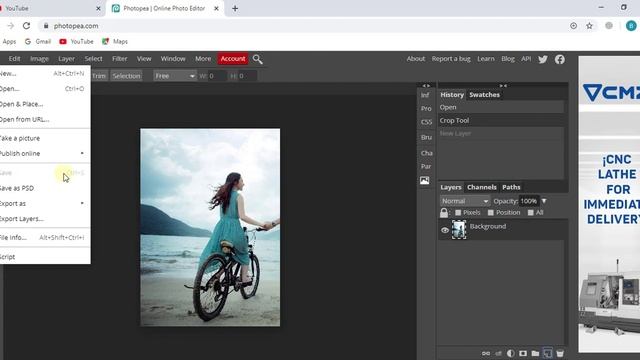The height and width of the screenshot is (360, 640).
Task: Click the lock transparency padlock icon
Action: (x=444, y=213)
